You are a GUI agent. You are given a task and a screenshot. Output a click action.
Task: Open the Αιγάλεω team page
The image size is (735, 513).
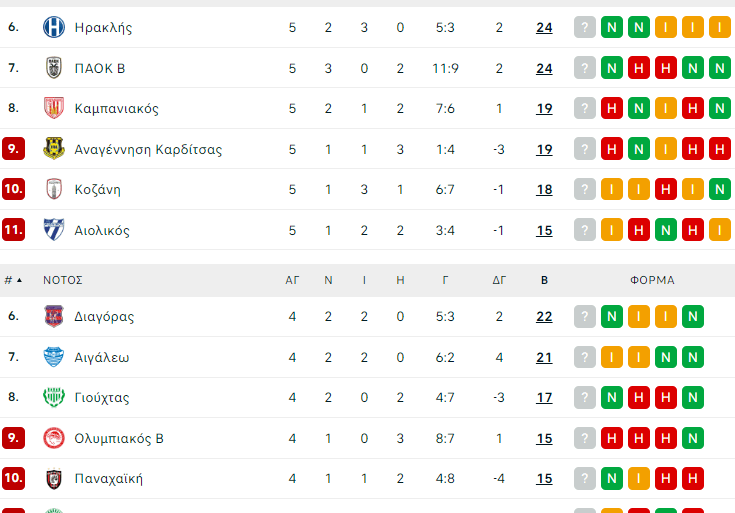click(101, 357)
